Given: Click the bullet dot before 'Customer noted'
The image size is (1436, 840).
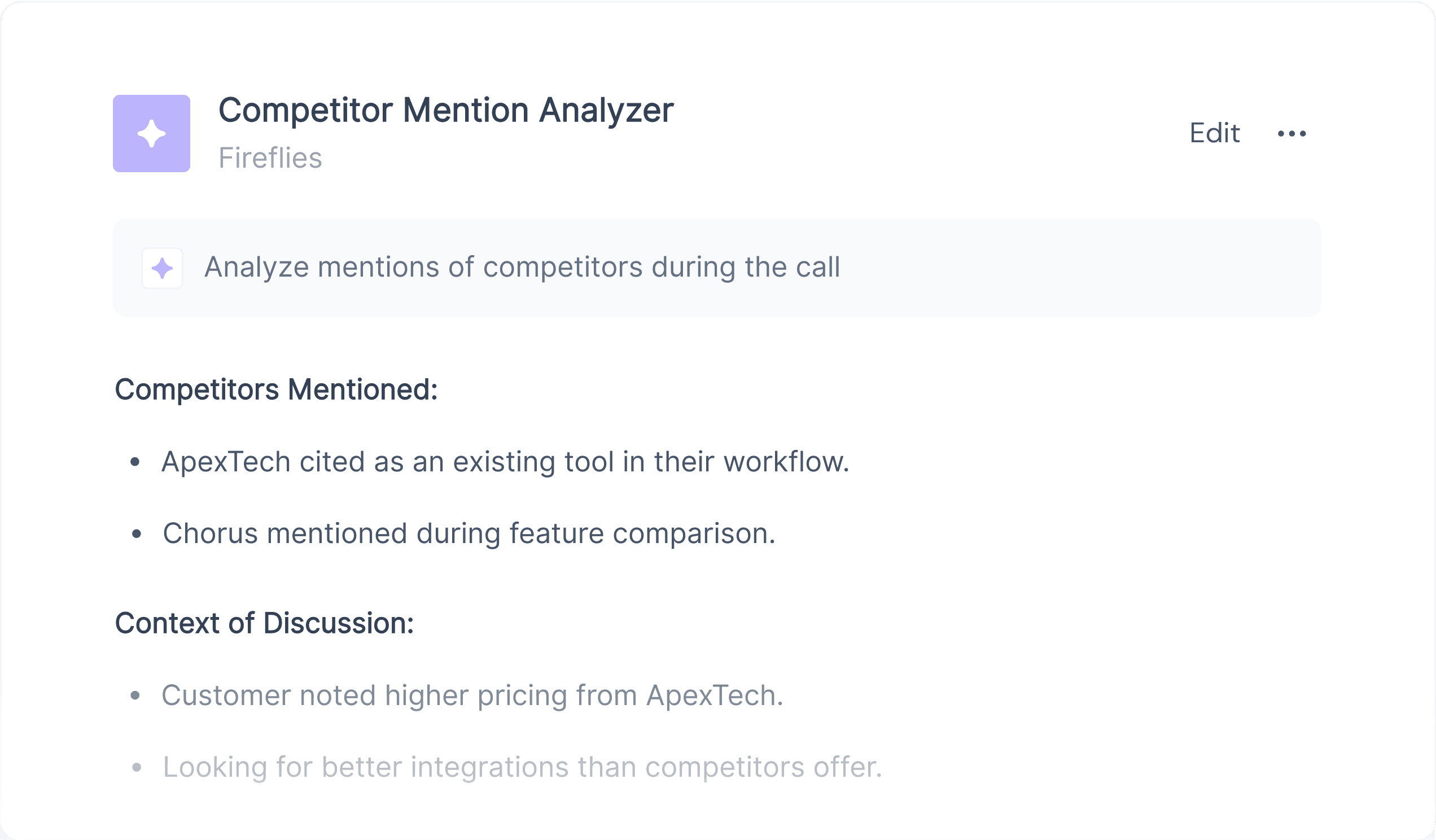Looking at the screenshot, I should [135, 696].
